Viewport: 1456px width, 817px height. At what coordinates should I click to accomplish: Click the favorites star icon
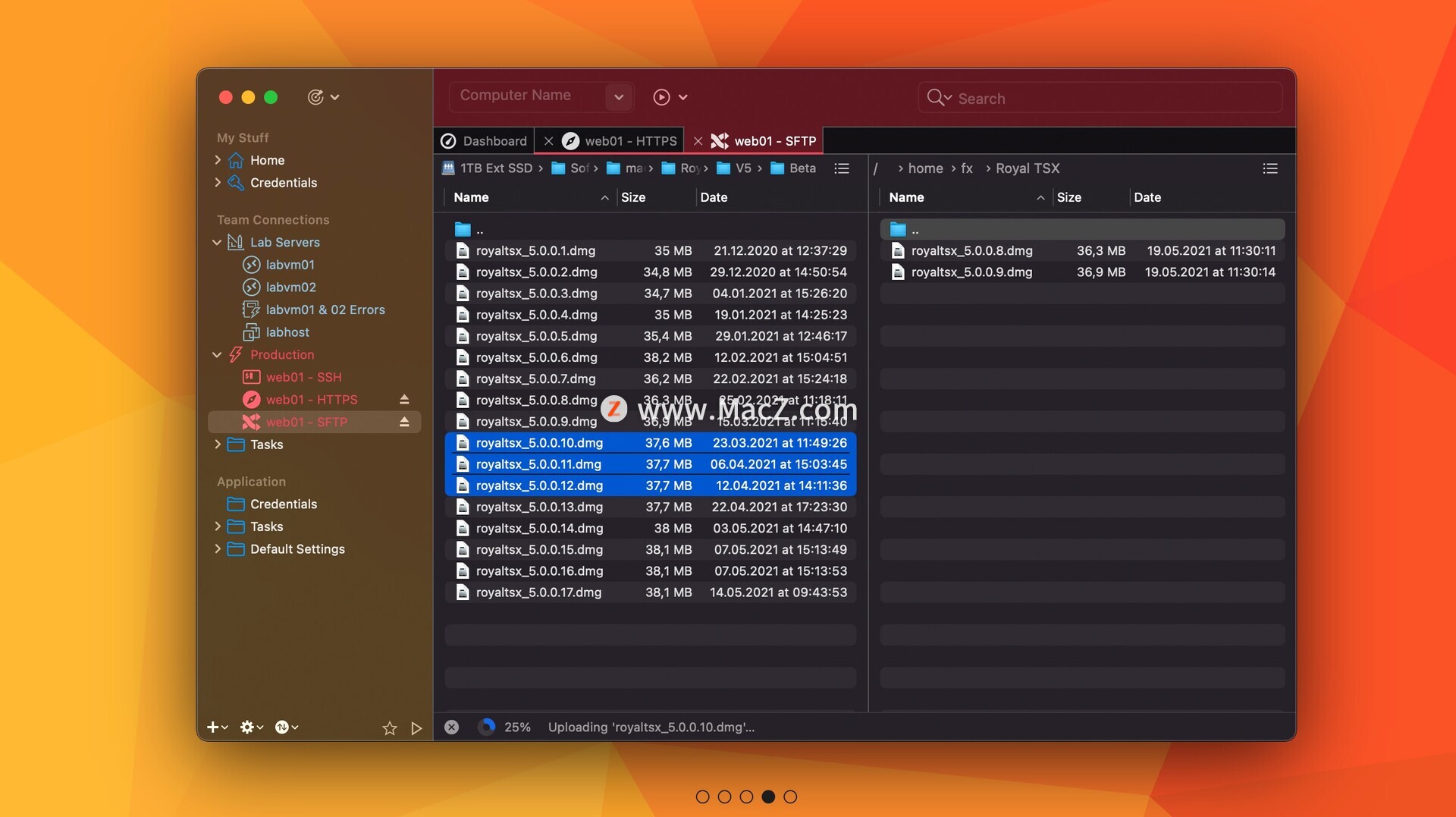tap(390, 728)
